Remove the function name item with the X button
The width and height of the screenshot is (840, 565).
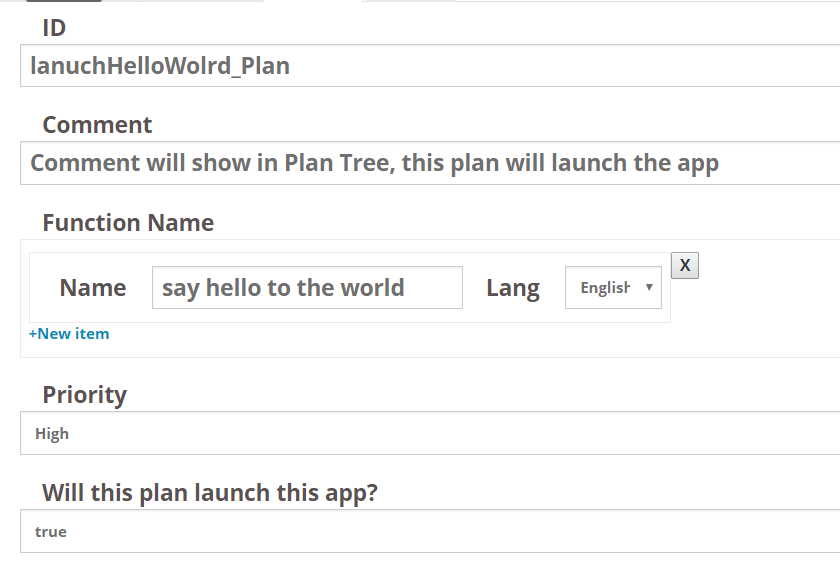pyautogui.click(x=685, y=266)
